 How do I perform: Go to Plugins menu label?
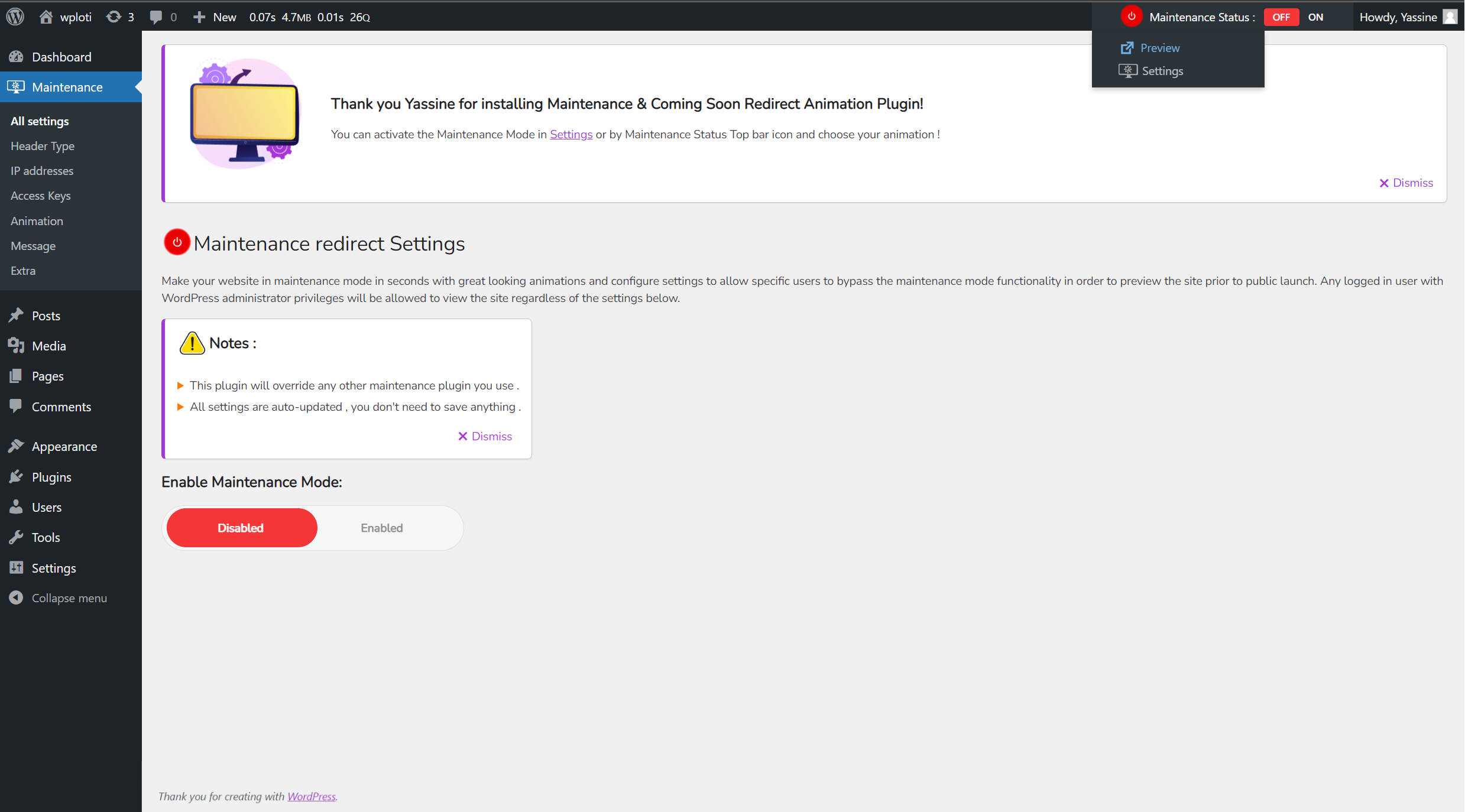[x=51, y=477]
